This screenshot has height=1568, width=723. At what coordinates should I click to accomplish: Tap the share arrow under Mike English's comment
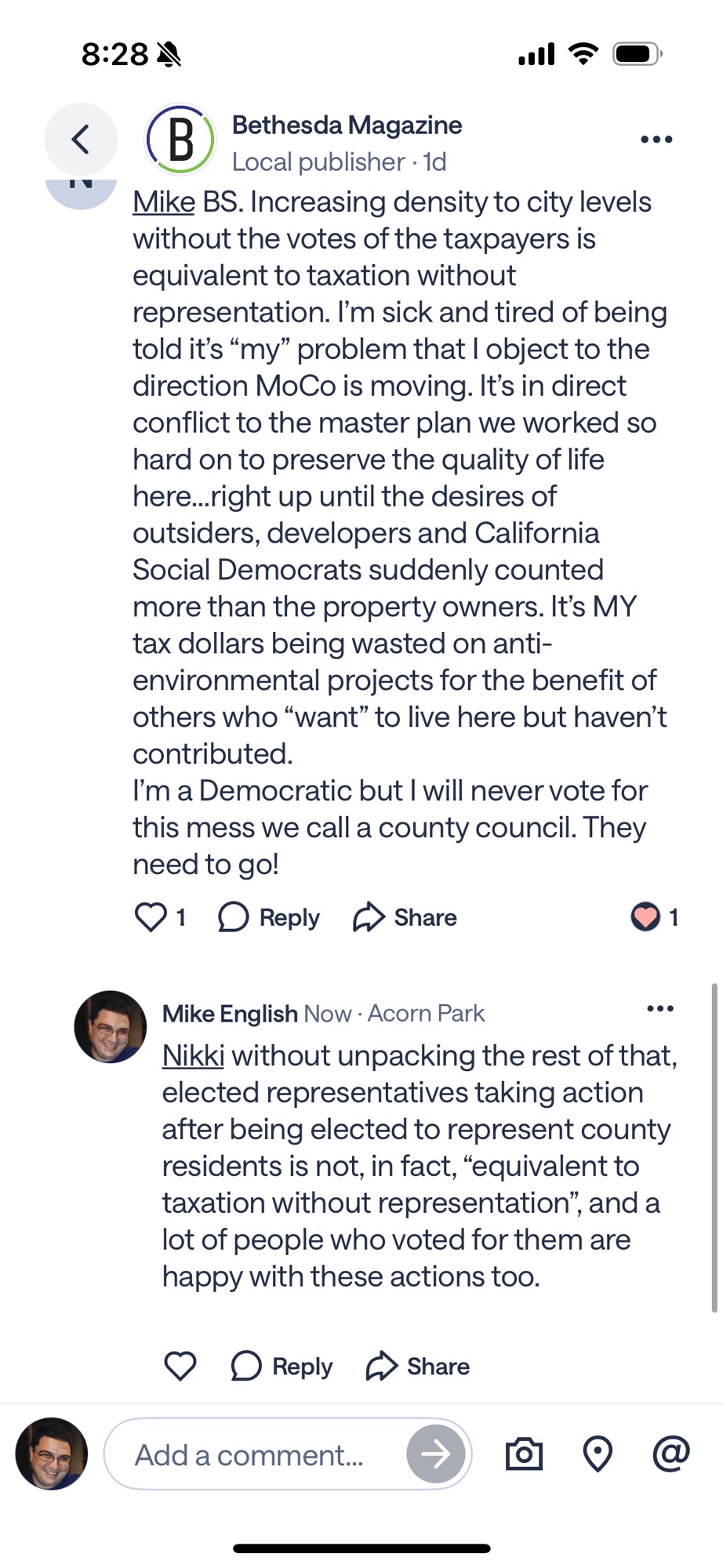382,1366
